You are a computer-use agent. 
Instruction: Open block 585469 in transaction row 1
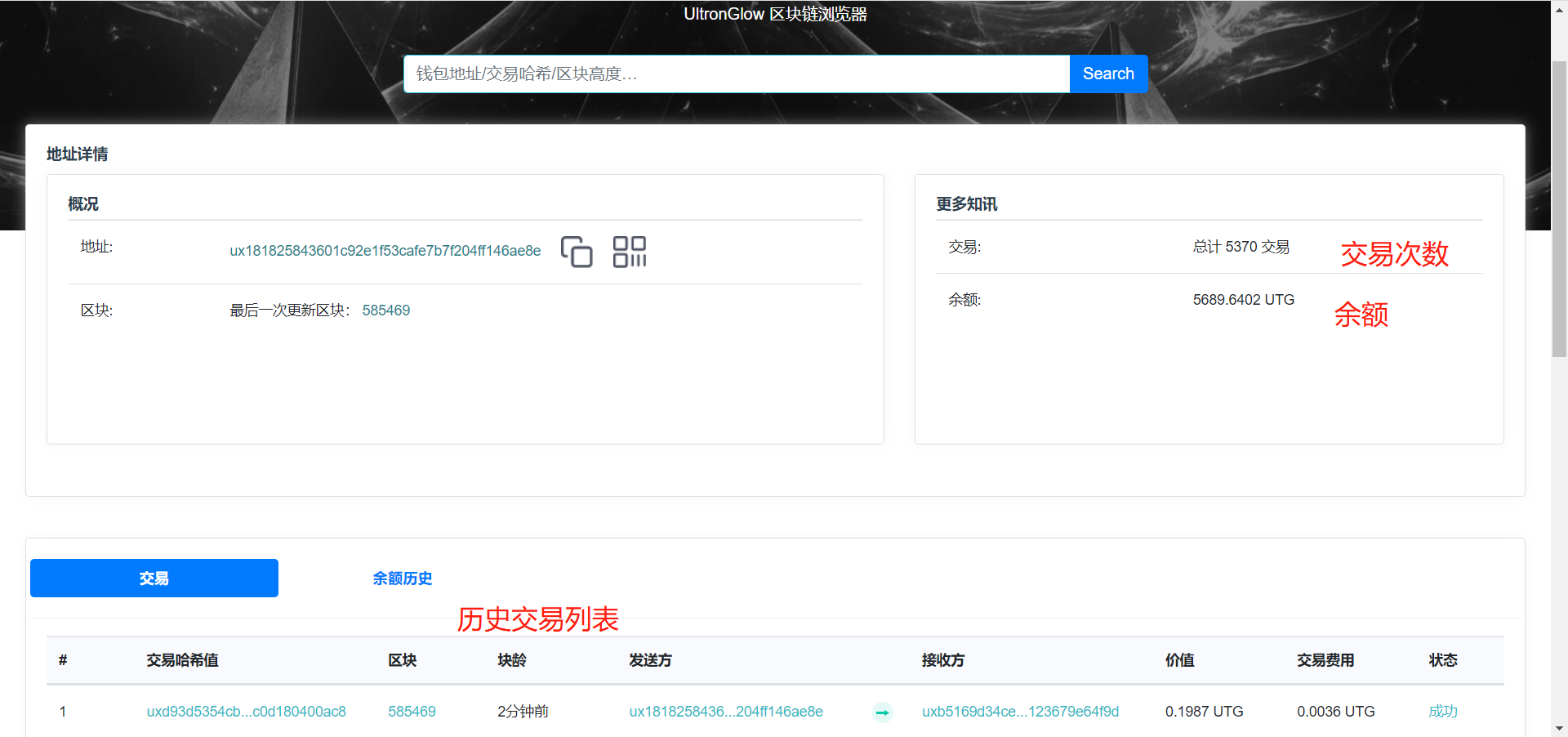pos(412,712)
